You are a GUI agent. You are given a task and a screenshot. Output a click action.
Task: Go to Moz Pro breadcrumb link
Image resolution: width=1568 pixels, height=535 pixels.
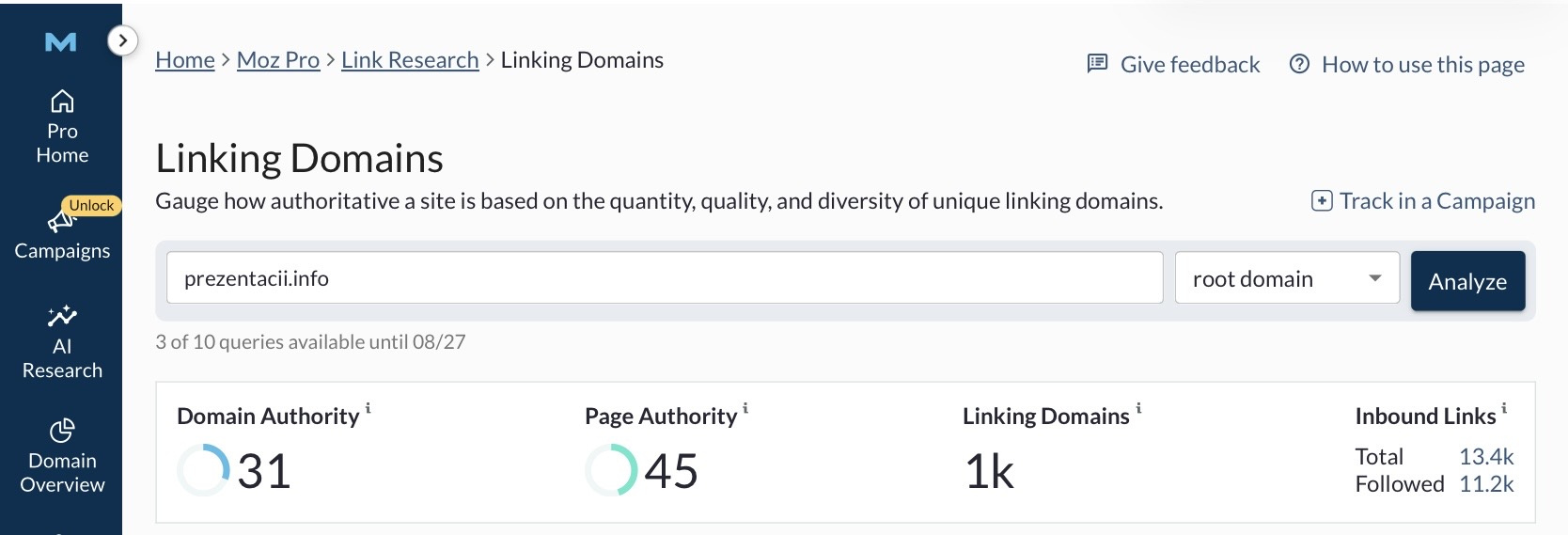click(278, 60)
